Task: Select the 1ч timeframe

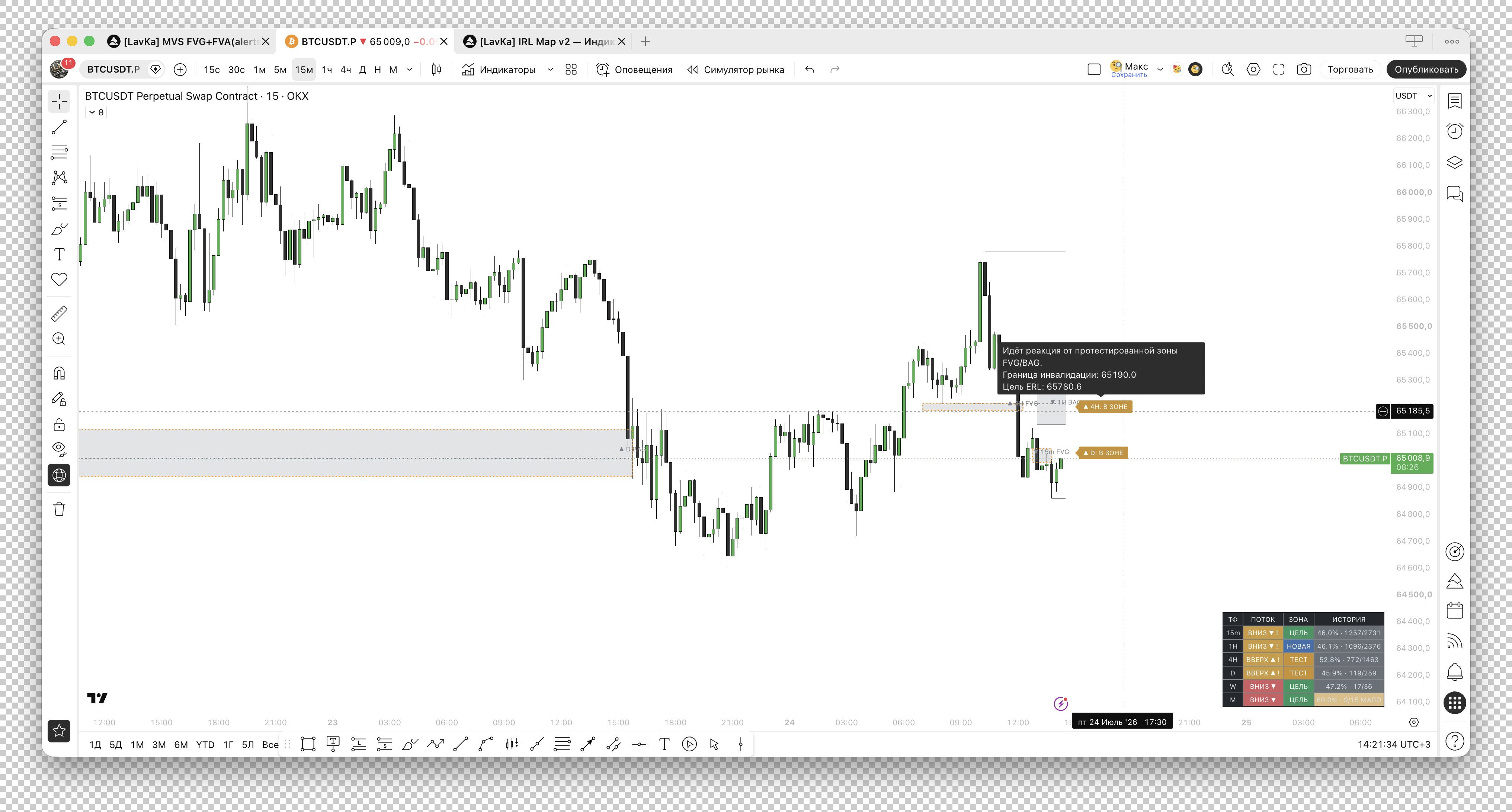Action: 327,69
